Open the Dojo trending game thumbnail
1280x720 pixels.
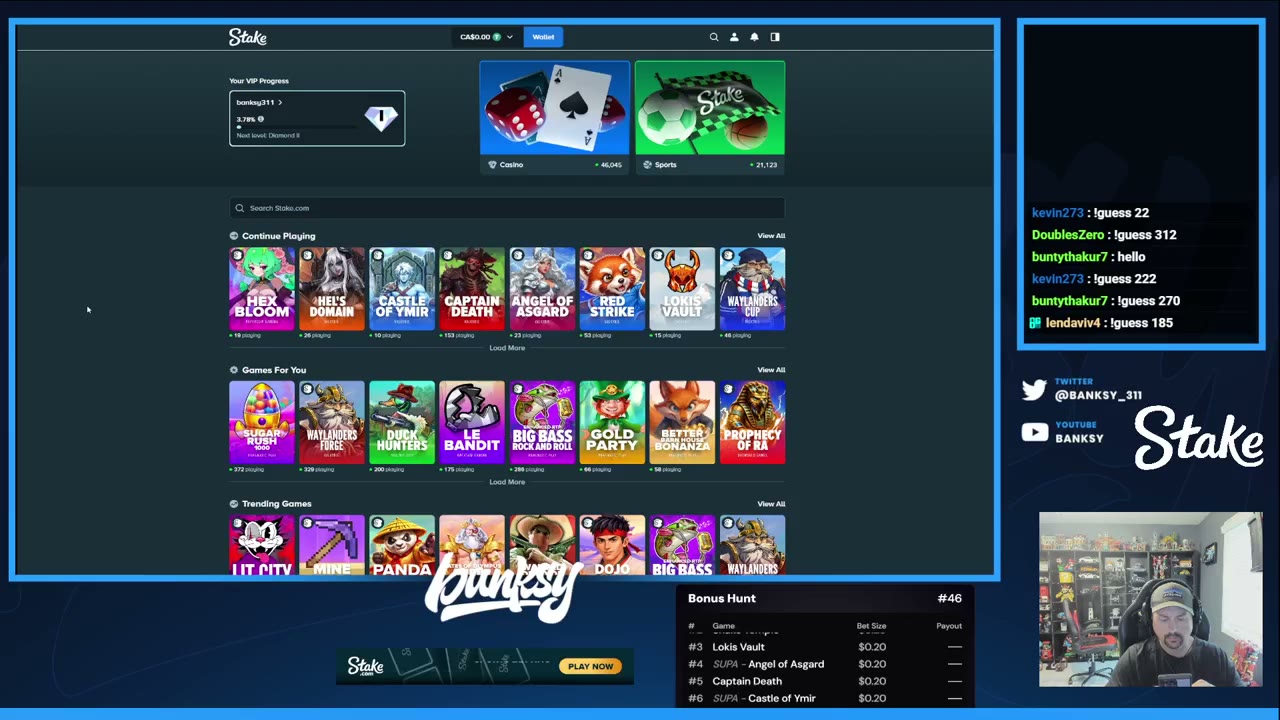coord(612,545)
